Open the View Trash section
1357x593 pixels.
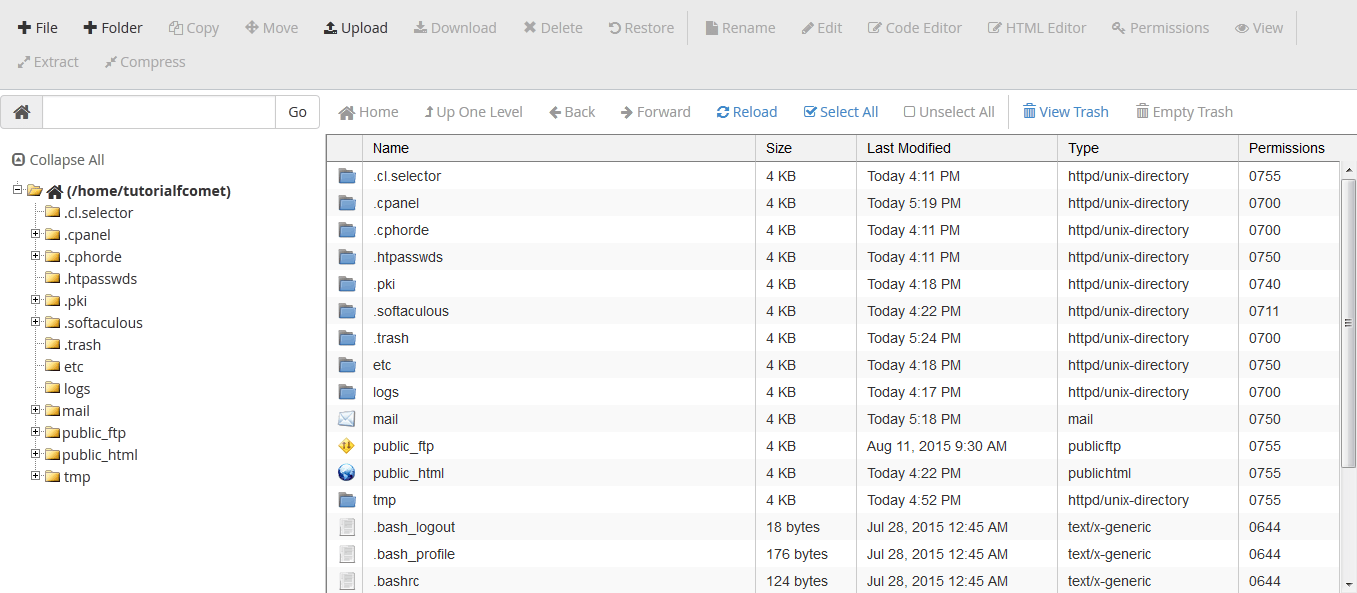point(1065,111)
